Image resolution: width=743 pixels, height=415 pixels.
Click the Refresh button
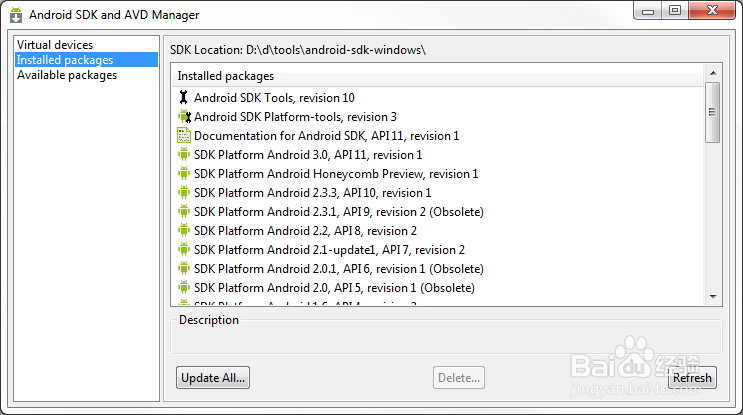692,378
